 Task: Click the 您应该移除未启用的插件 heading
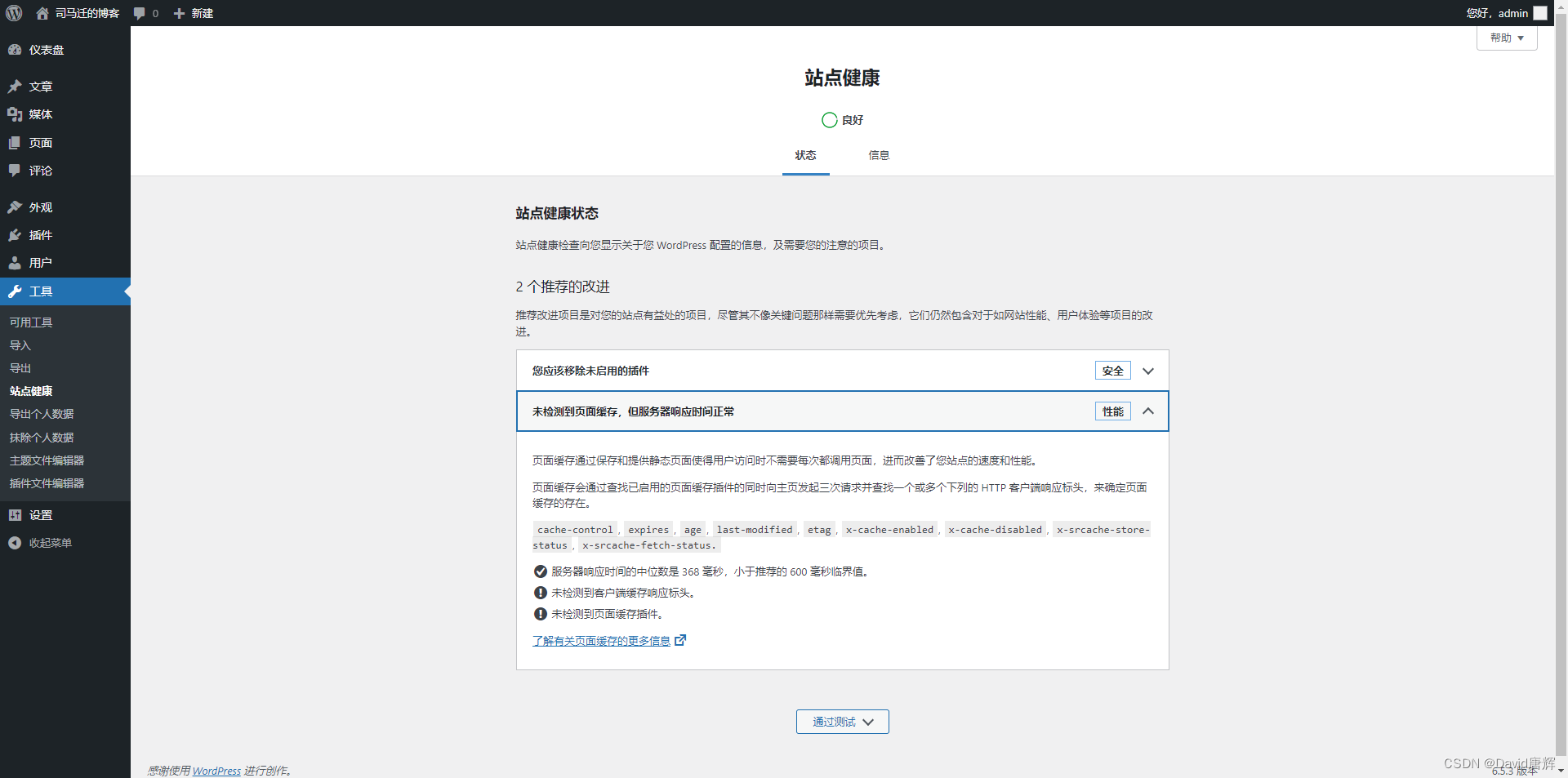coord(590,371)
